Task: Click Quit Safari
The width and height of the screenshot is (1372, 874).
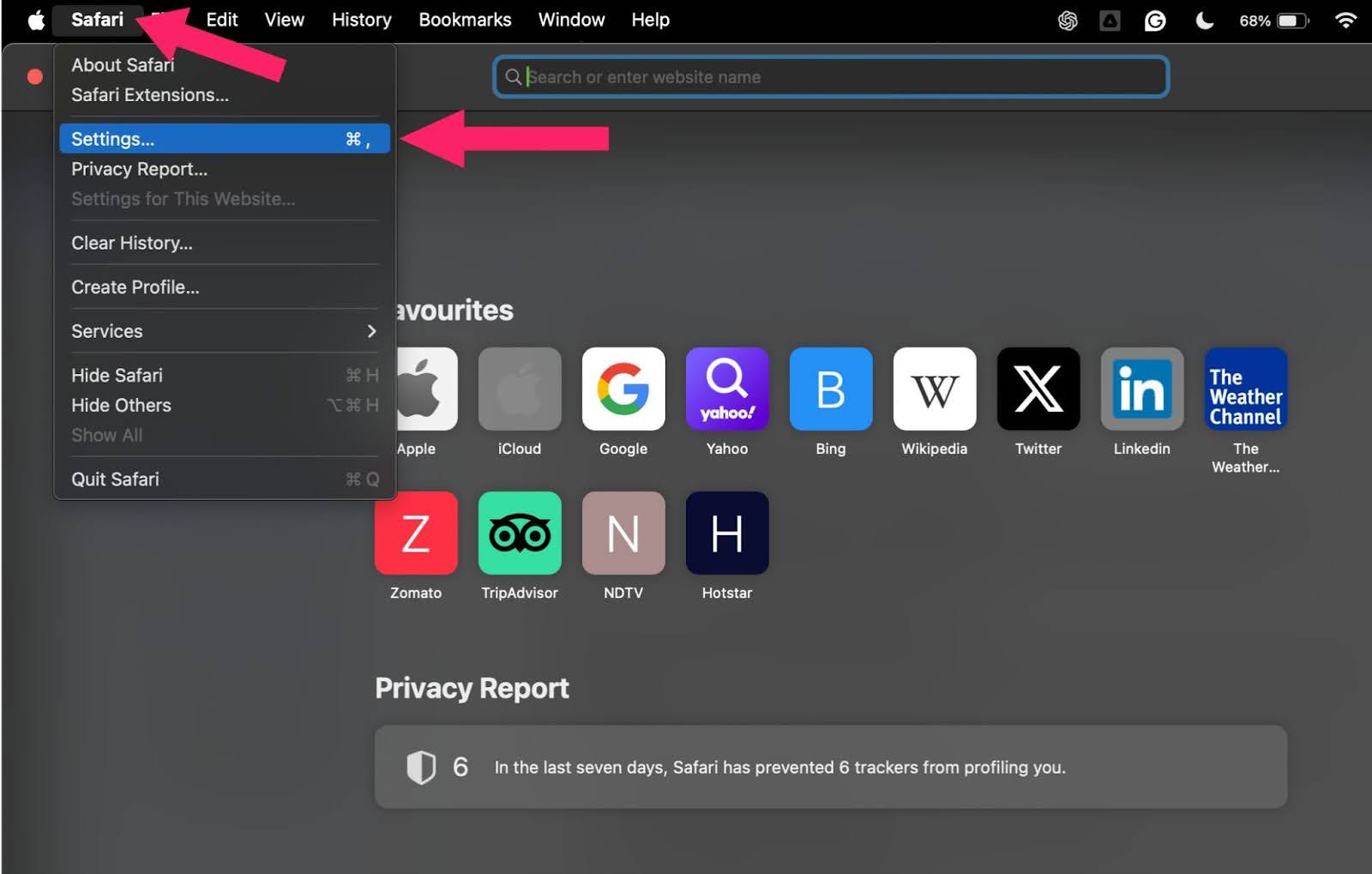Action: point(115,479)
